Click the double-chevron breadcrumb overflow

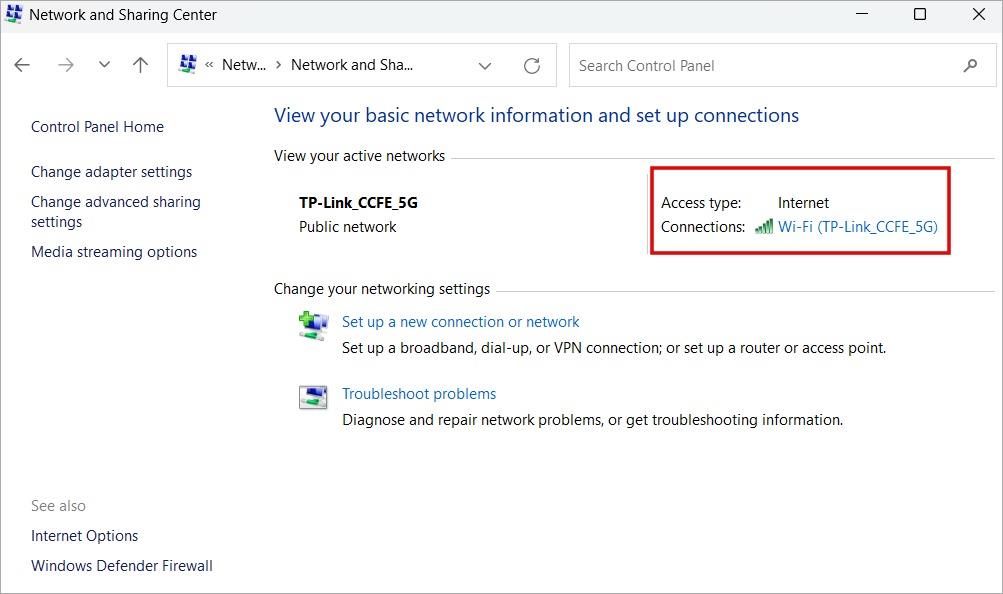209,65
